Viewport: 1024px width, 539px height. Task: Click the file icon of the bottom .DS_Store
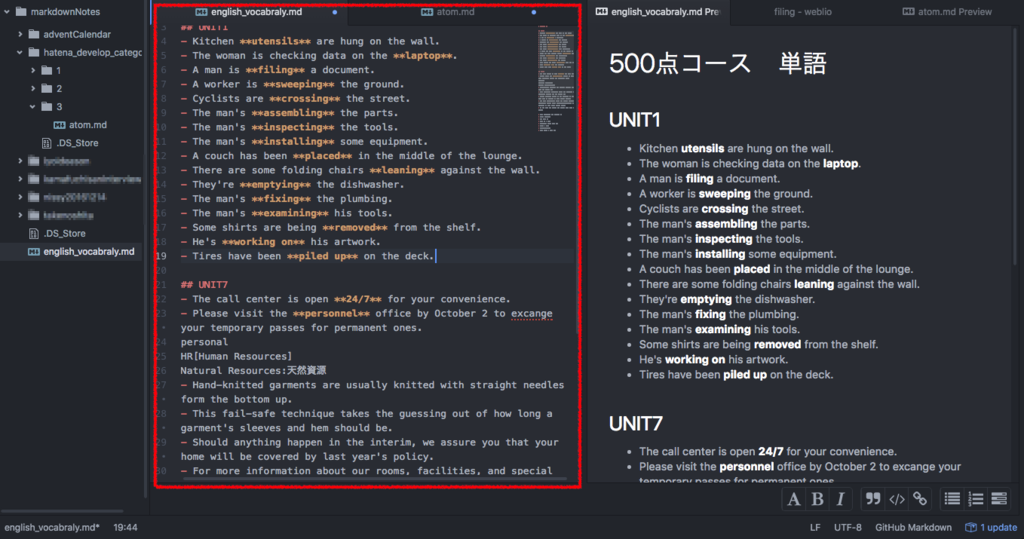34,233
